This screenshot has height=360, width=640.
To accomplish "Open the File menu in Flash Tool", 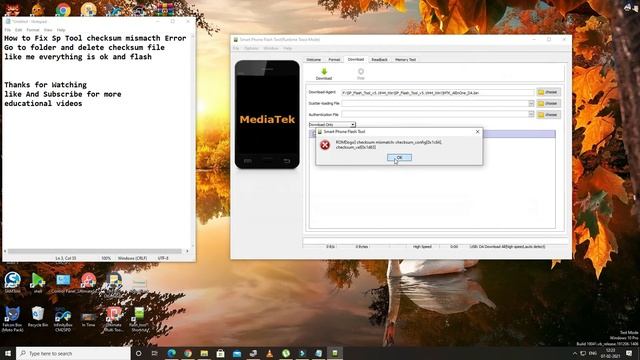I will [x=236, y=48].
